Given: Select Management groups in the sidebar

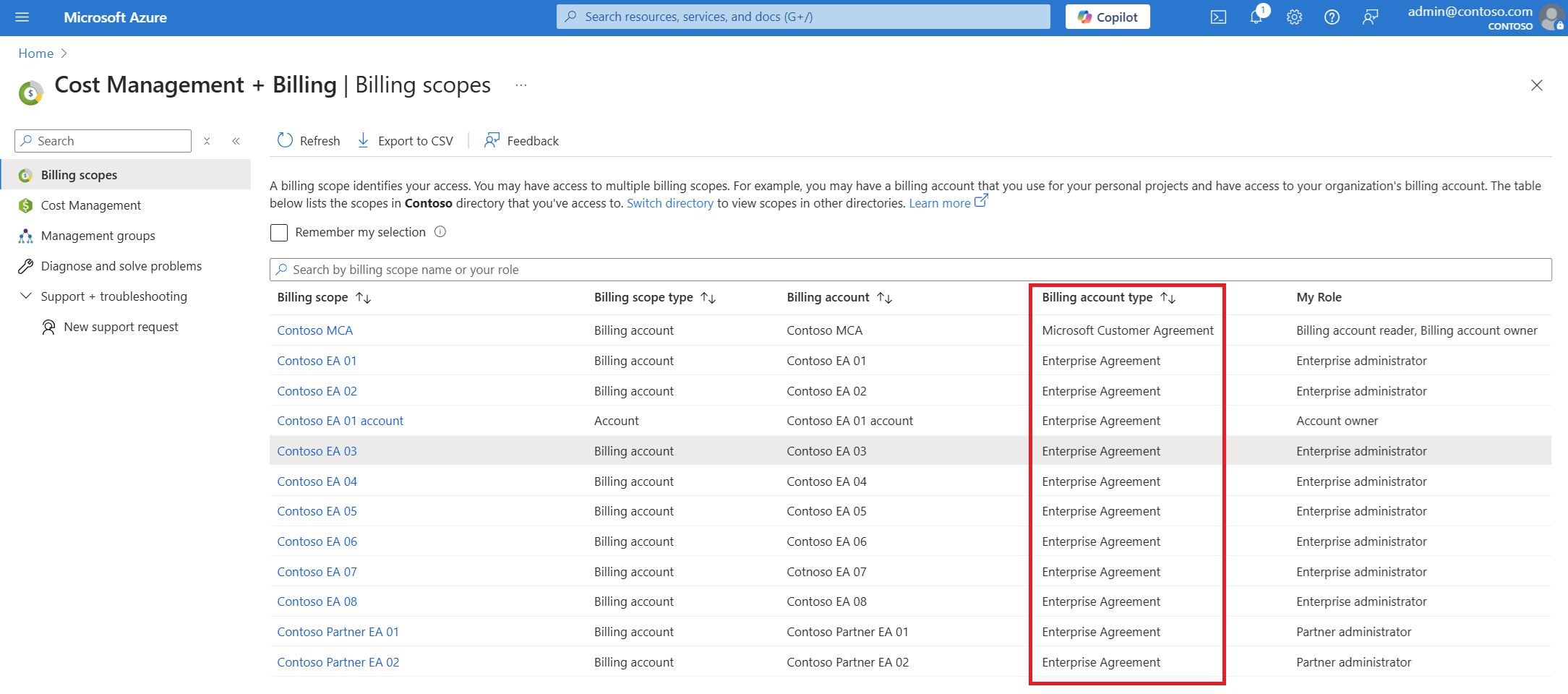Looking at the screenshot, I should tap(98, 236).
